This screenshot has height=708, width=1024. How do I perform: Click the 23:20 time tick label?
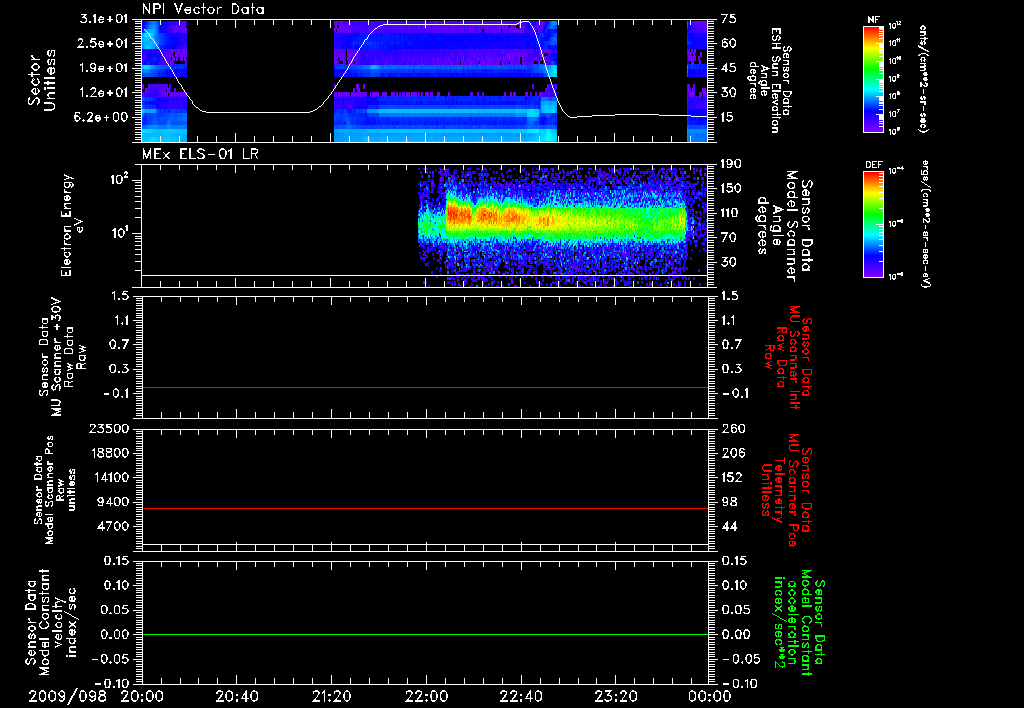tap(616, 696)
